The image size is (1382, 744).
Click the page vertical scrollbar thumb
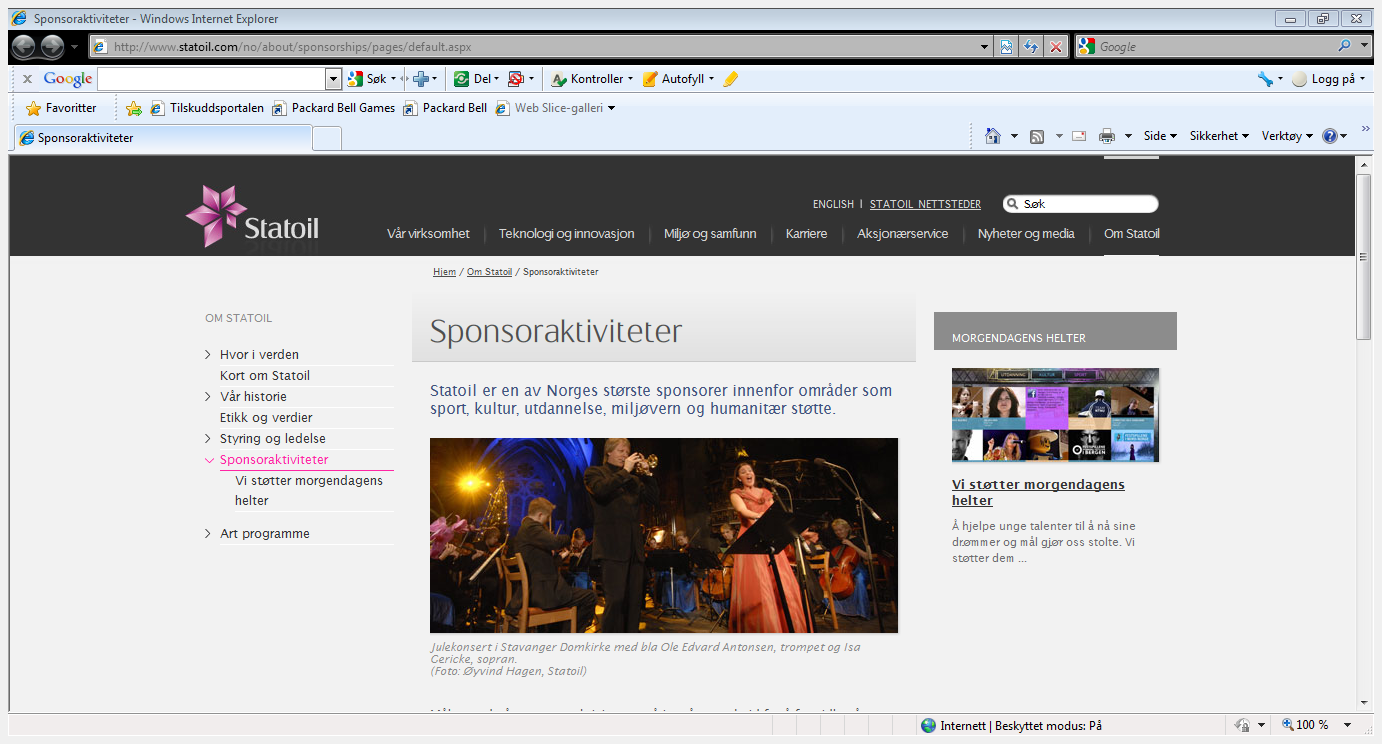[1363, 256]
